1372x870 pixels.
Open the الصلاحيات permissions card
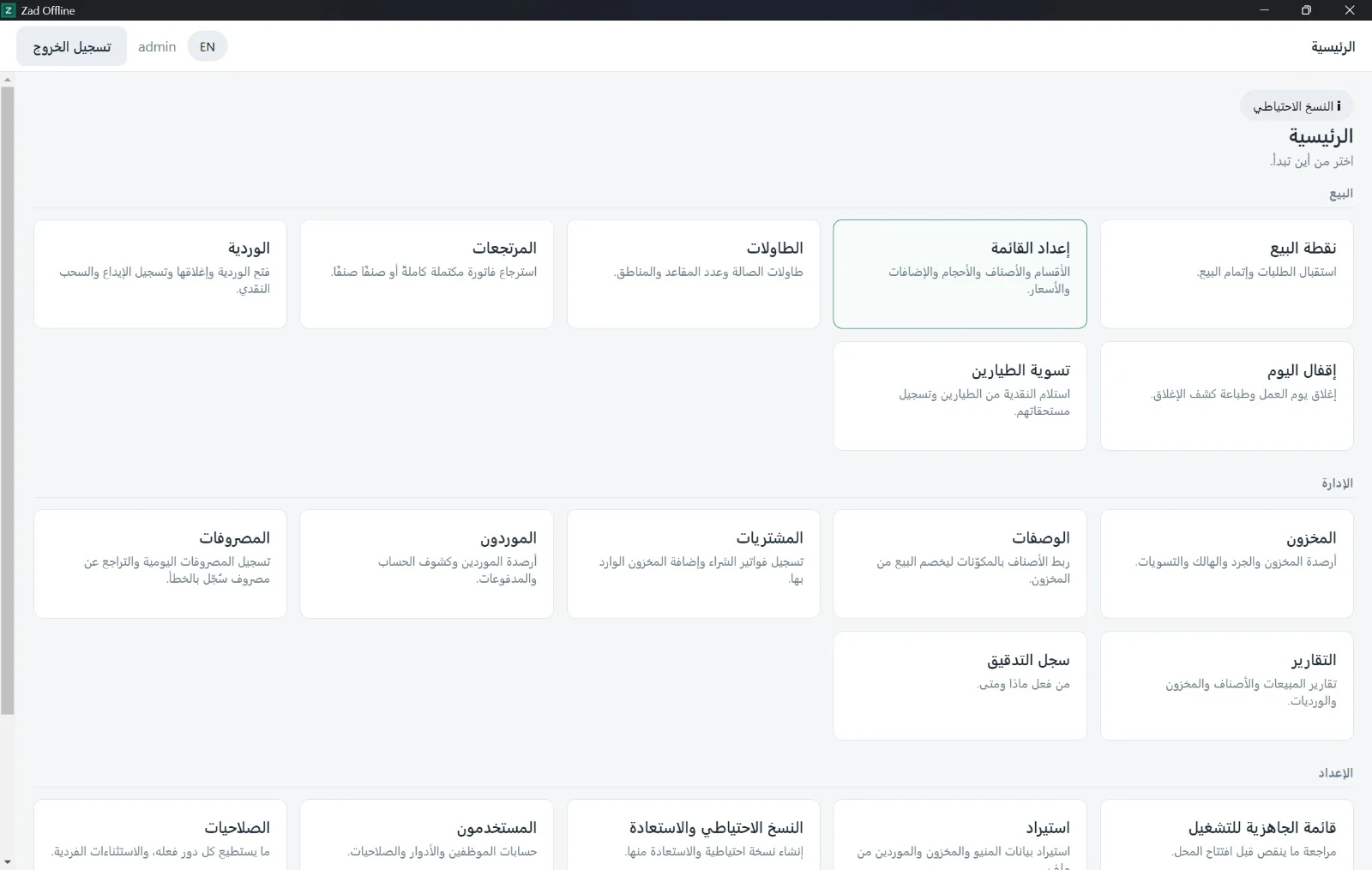tap(160, 835)
